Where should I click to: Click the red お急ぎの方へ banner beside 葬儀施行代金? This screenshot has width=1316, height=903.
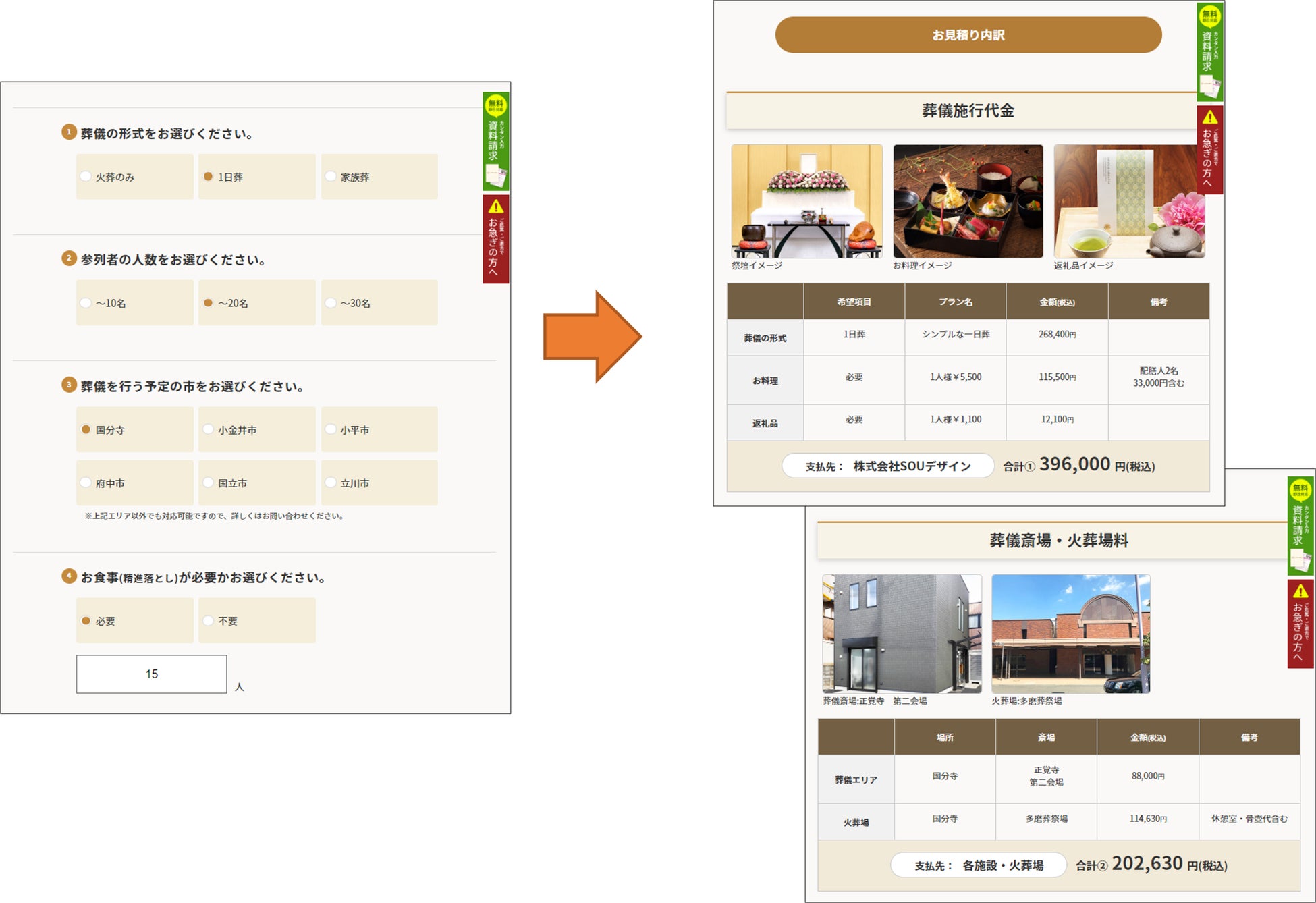pos(1209,150)
